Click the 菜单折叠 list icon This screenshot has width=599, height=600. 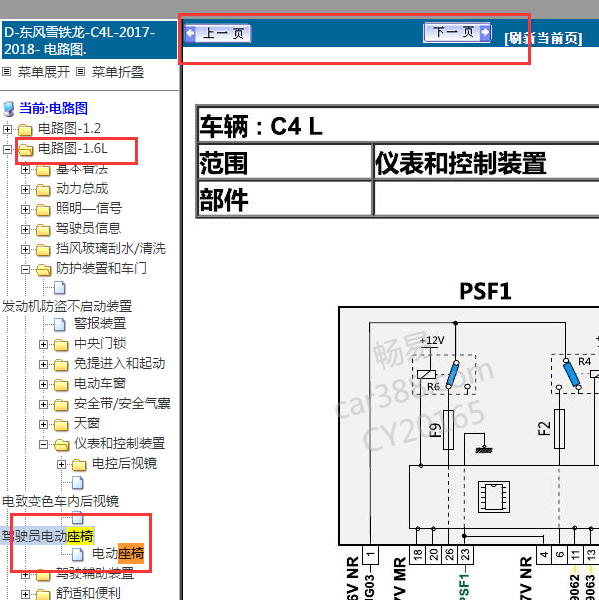point(80,72)
